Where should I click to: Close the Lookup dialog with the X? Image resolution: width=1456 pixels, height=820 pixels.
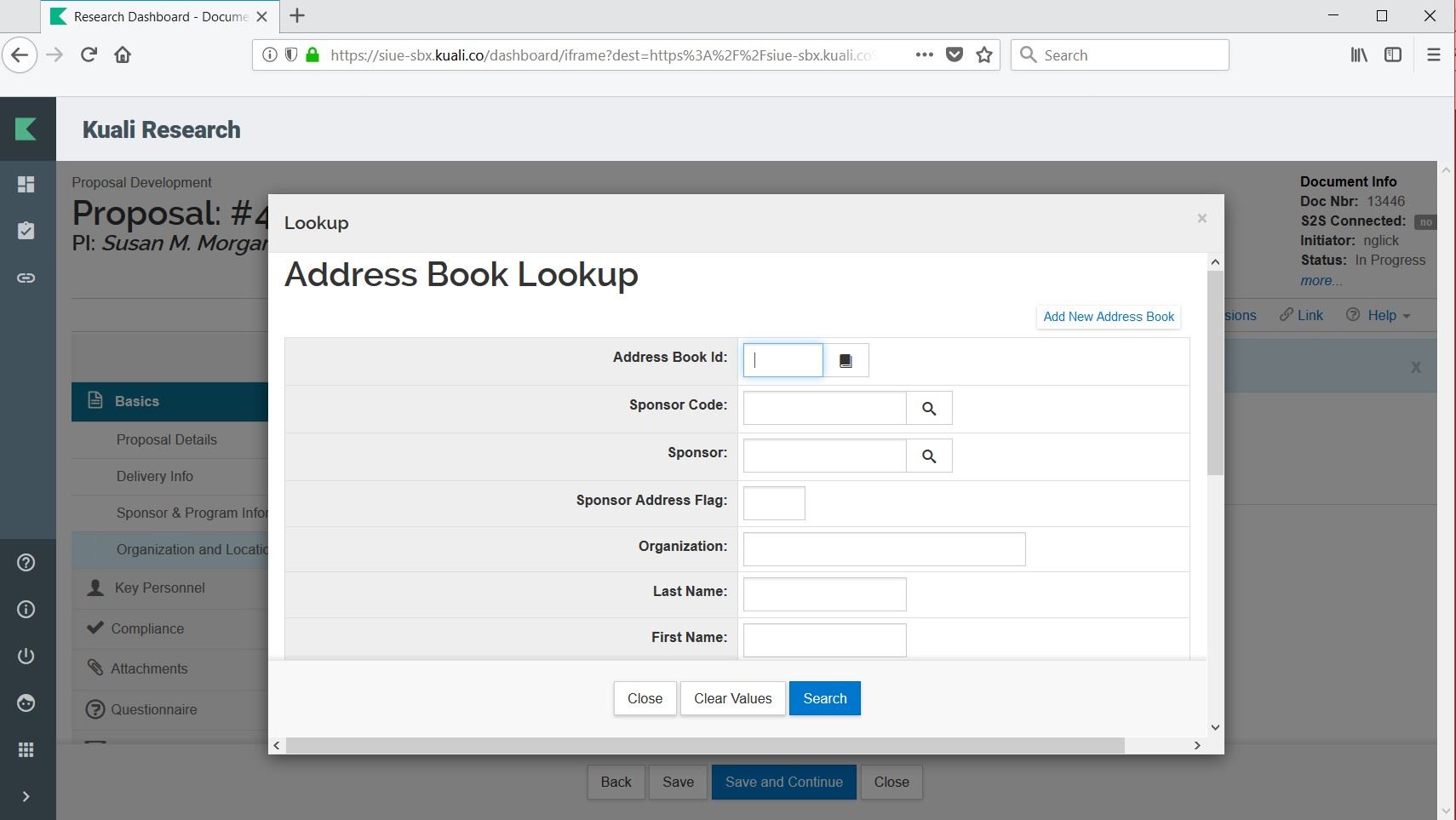click(x=1201, y=219)
